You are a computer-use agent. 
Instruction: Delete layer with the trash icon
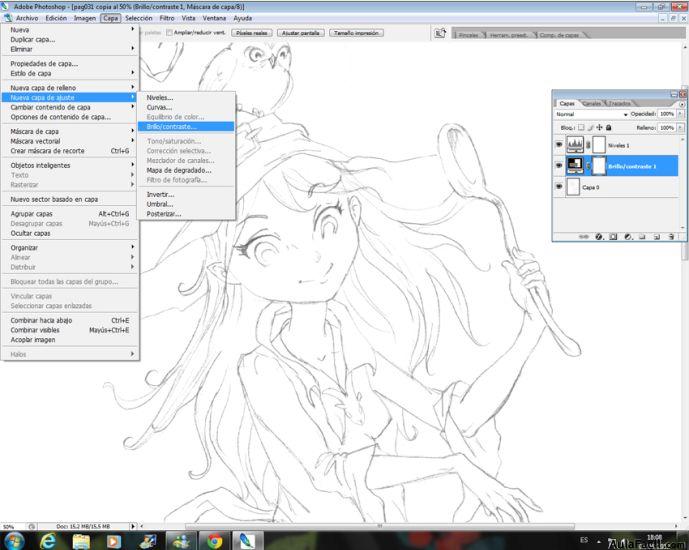click(x=671, y=237)
